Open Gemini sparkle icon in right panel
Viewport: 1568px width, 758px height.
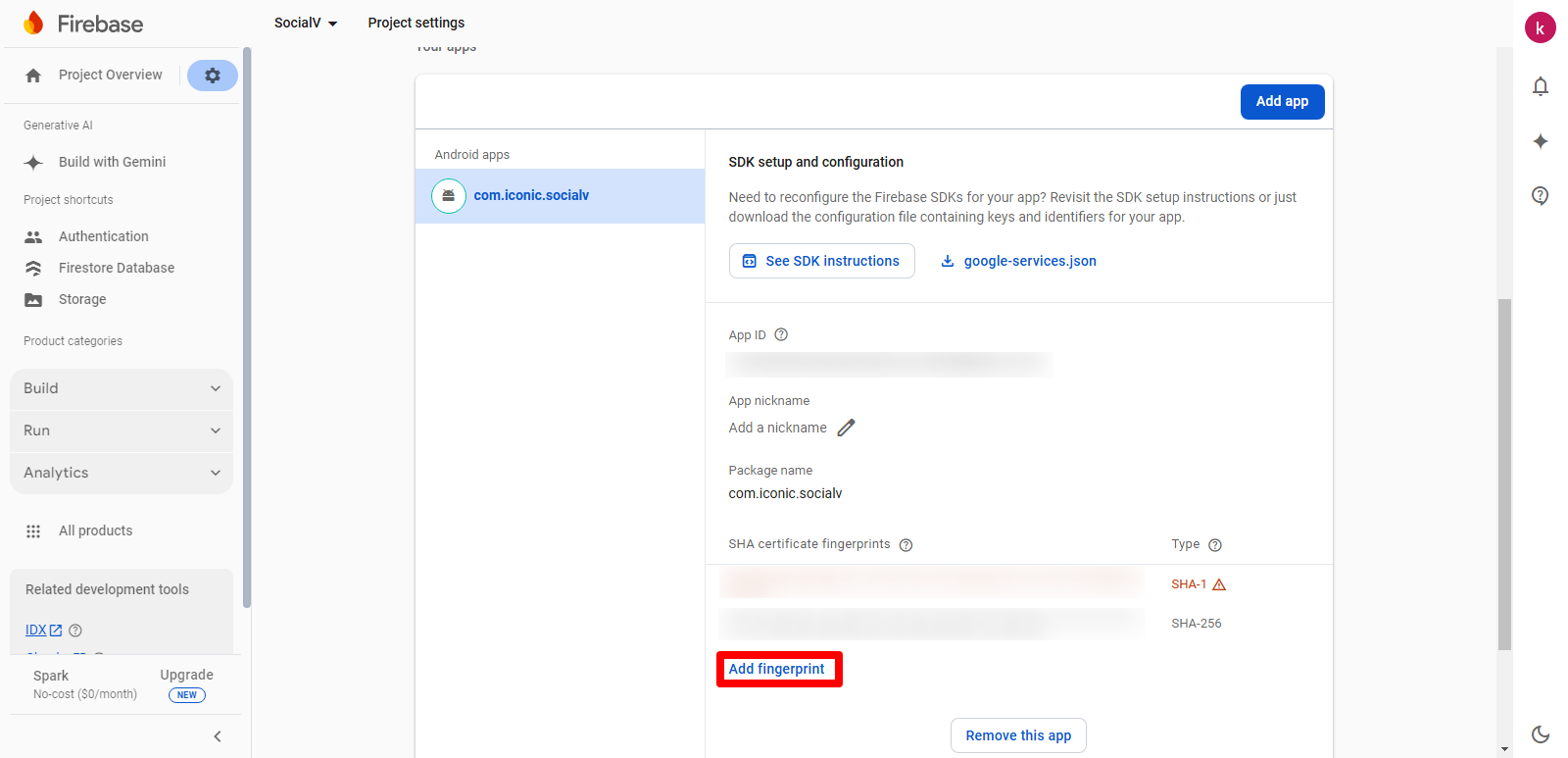(1540, 141)
